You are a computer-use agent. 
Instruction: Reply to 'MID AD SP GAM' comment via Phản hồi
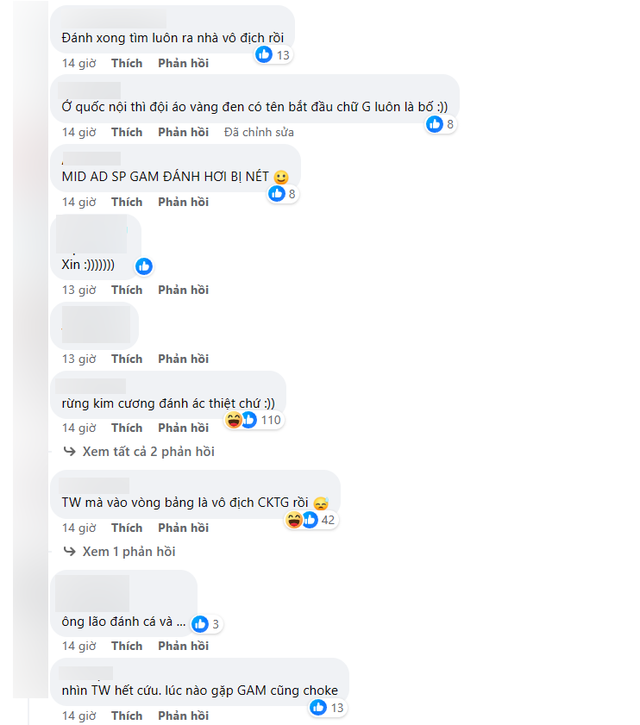[x=183, y=202]
